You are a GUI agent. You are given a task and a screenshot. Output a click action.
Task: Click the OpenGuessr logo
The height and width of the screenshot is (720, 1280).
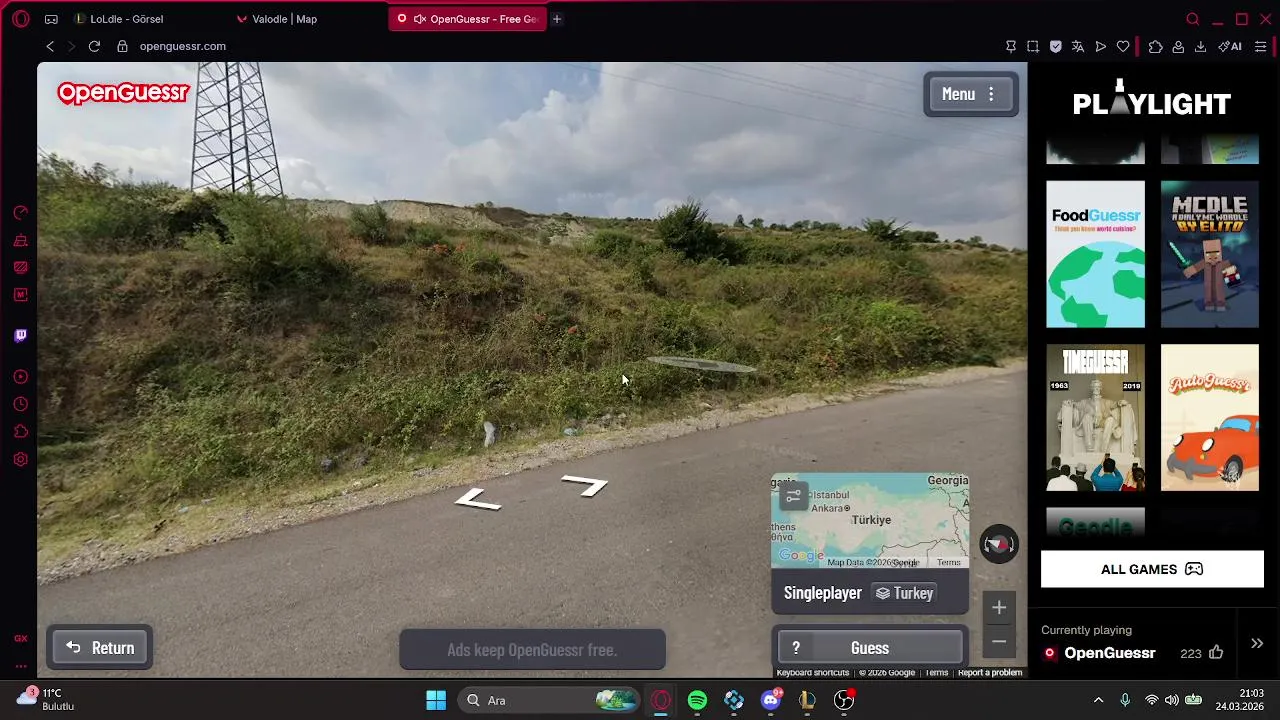123,93
